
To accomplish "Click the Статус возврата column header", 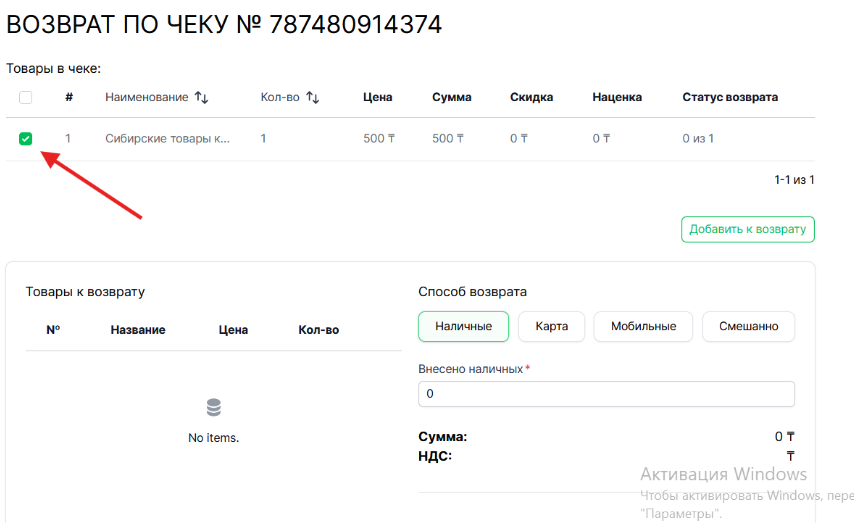I will pos(730,97).
